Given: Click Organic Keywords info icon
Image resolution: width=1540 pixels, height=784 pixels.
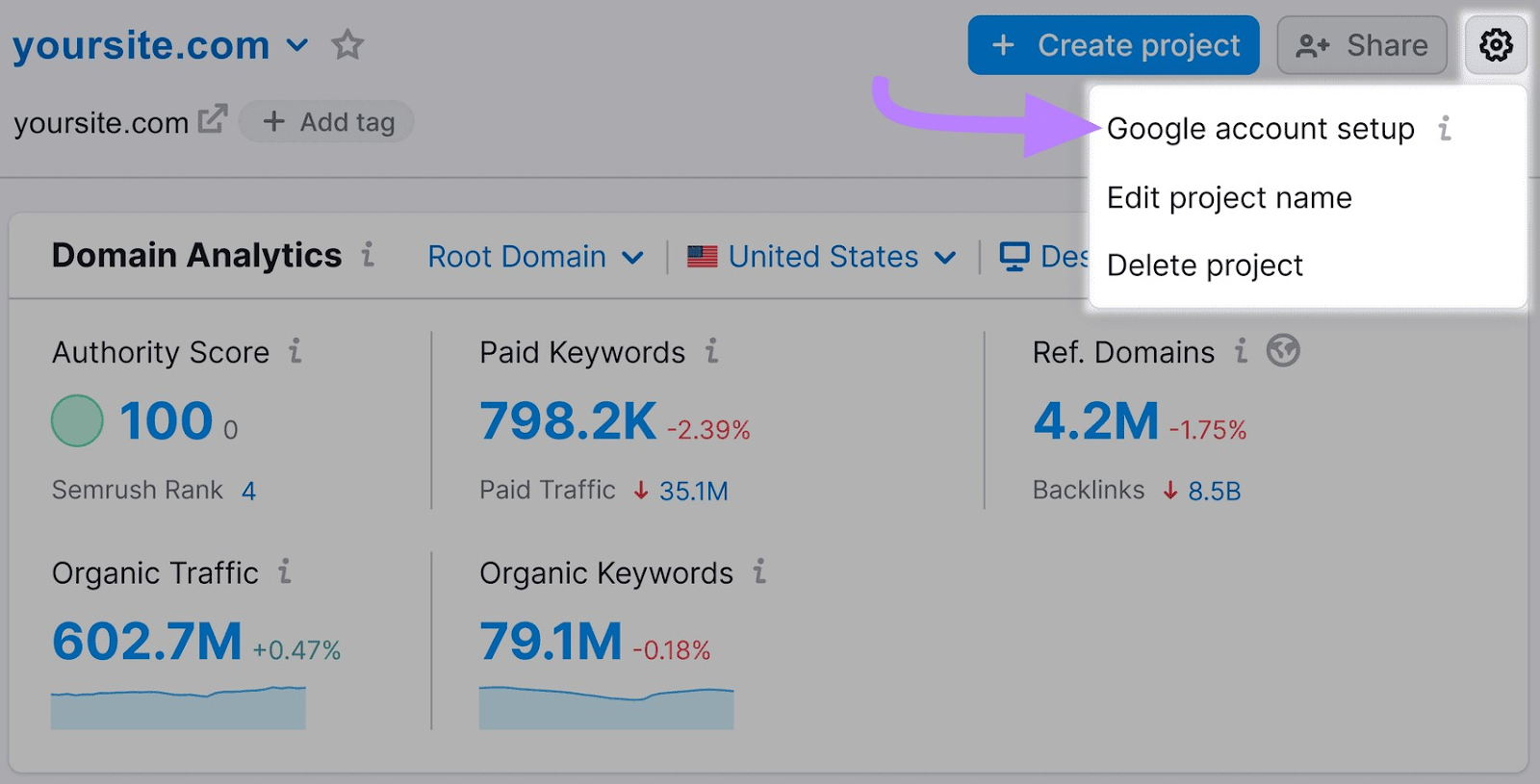Looking at the screenshot, I should point(759,571).
